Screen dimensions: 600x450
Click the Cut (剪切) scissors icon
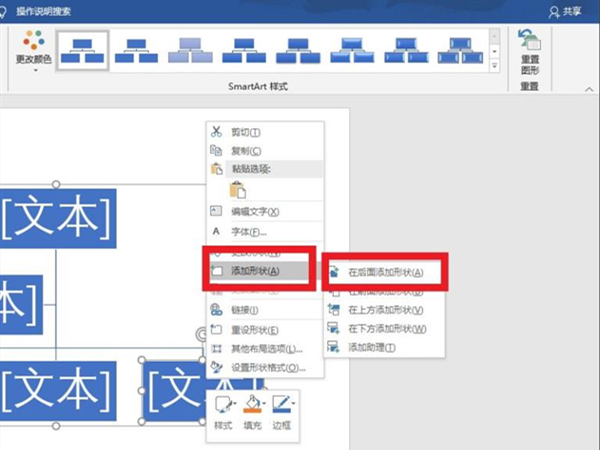point(216,131)
